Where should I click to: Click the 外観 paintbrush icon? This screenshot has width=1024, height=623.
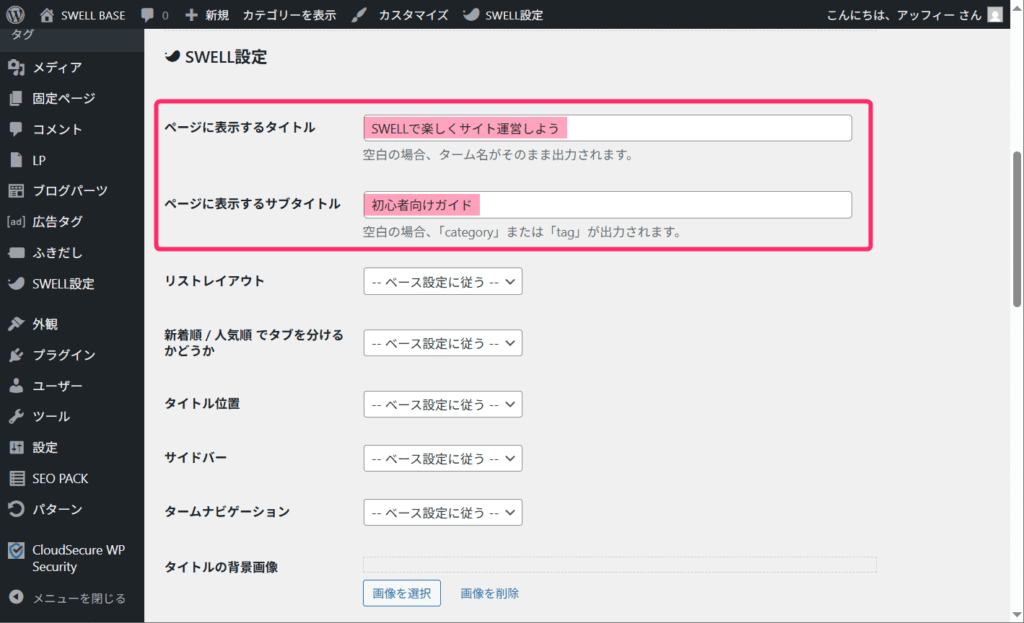tap(16, 324)
